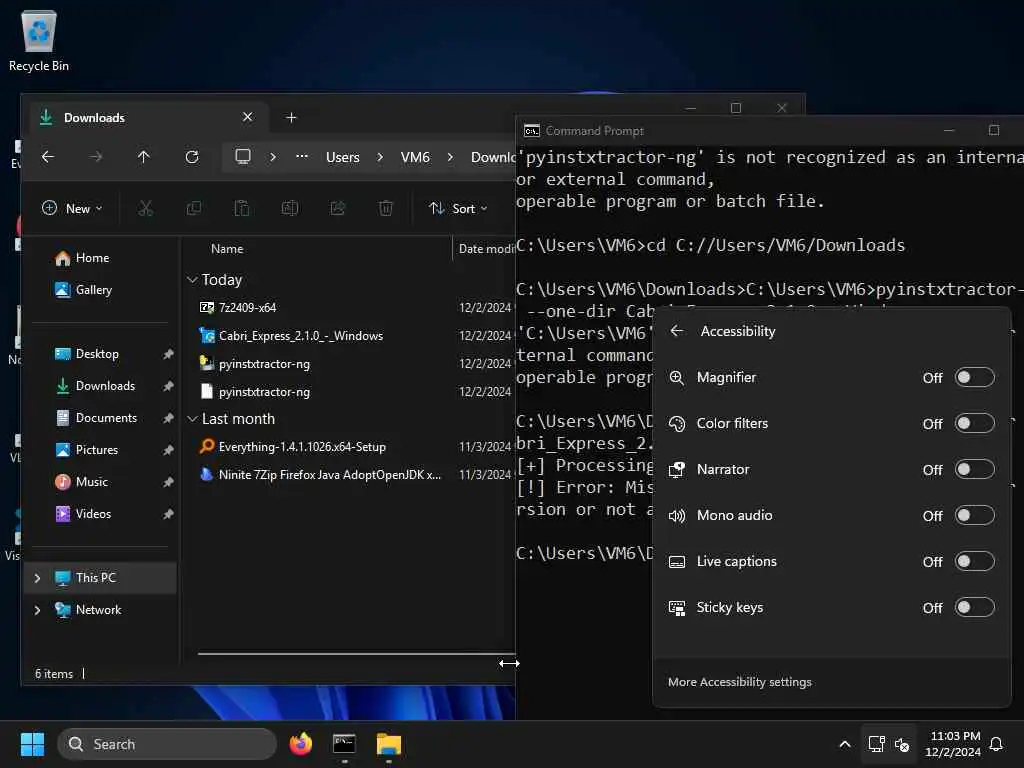Turn on the Magnifier toggle
This screenshot has width=1024, height=768.
974,377
